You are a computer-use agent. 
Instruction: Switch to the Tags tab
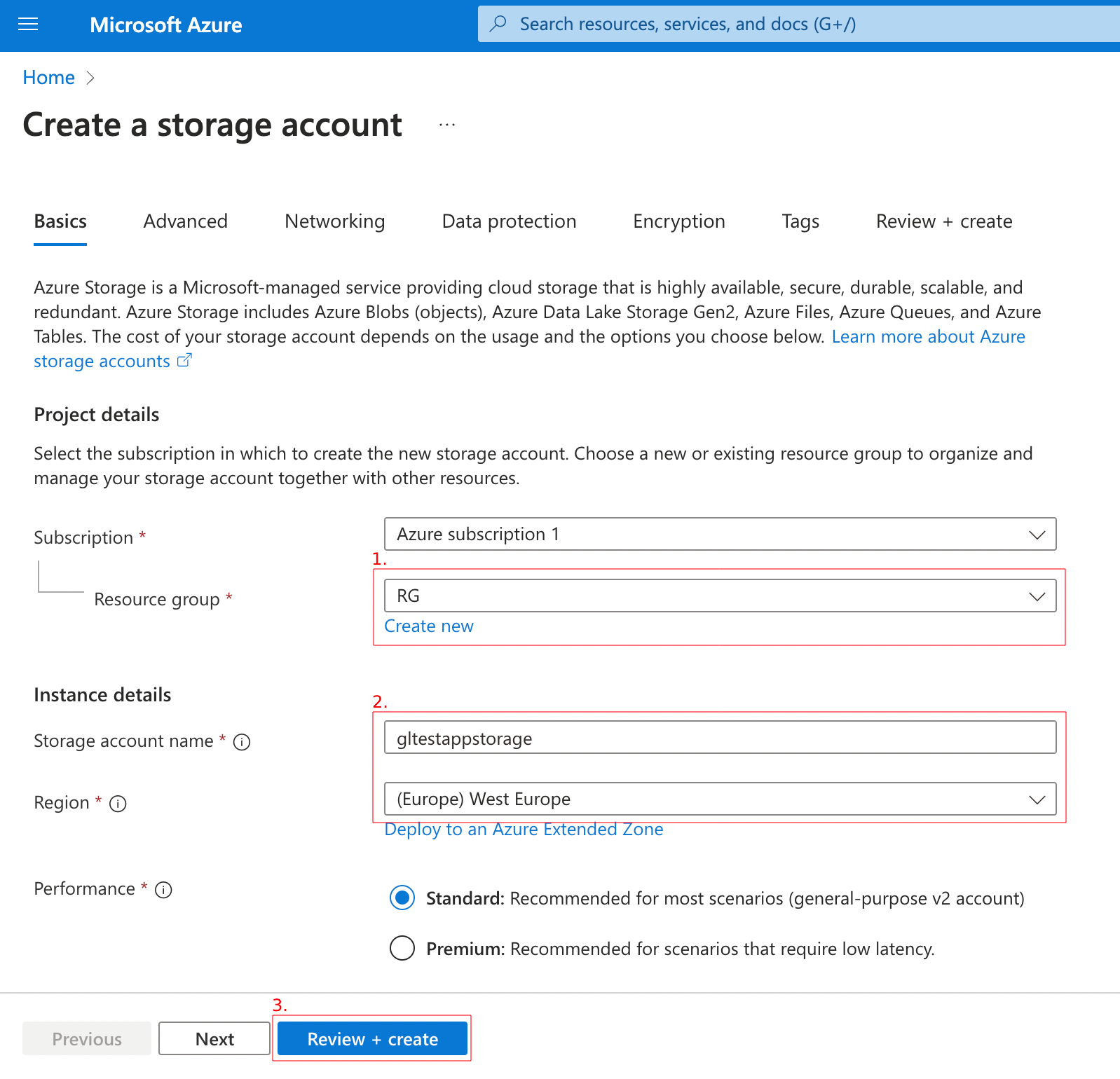(800, 221)
